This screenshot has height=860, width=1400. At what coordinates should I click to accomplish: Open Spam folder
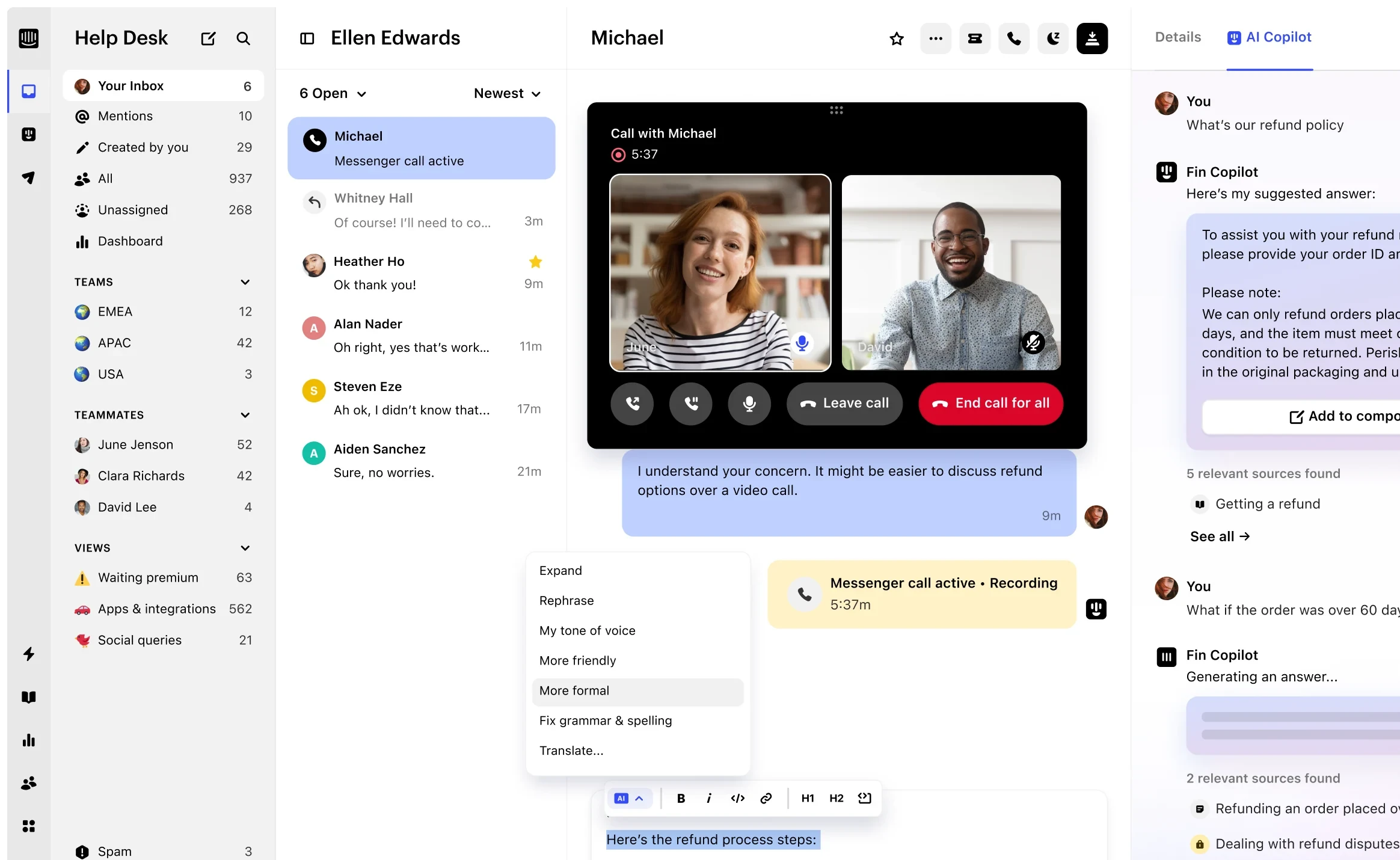[x=163, y=851]
